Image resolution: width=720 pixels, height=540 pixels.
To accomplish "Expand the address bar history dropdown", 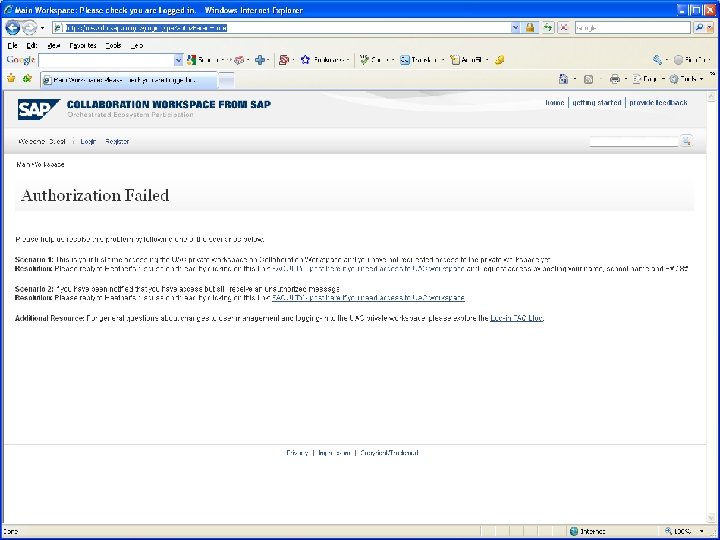I will pyautogui.click(x=515, y=28).
